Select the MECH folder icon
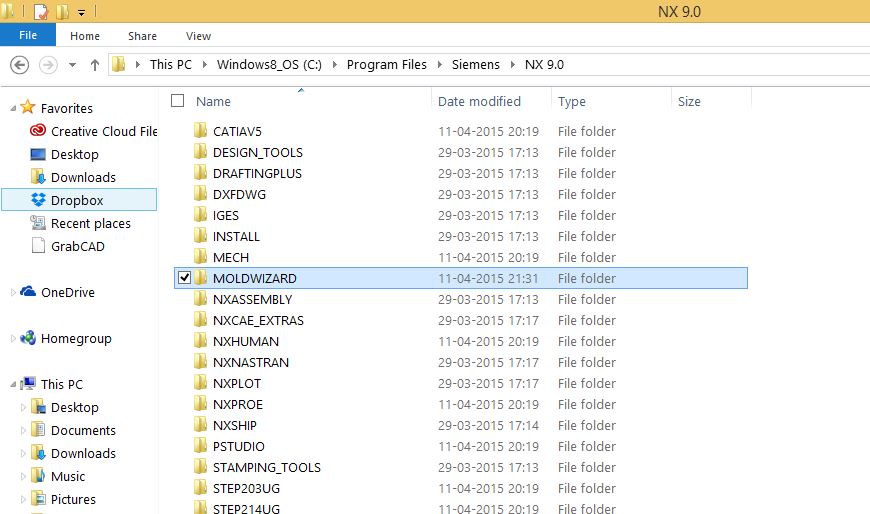This screenshot has width=870, height=514. coord(200,257)
